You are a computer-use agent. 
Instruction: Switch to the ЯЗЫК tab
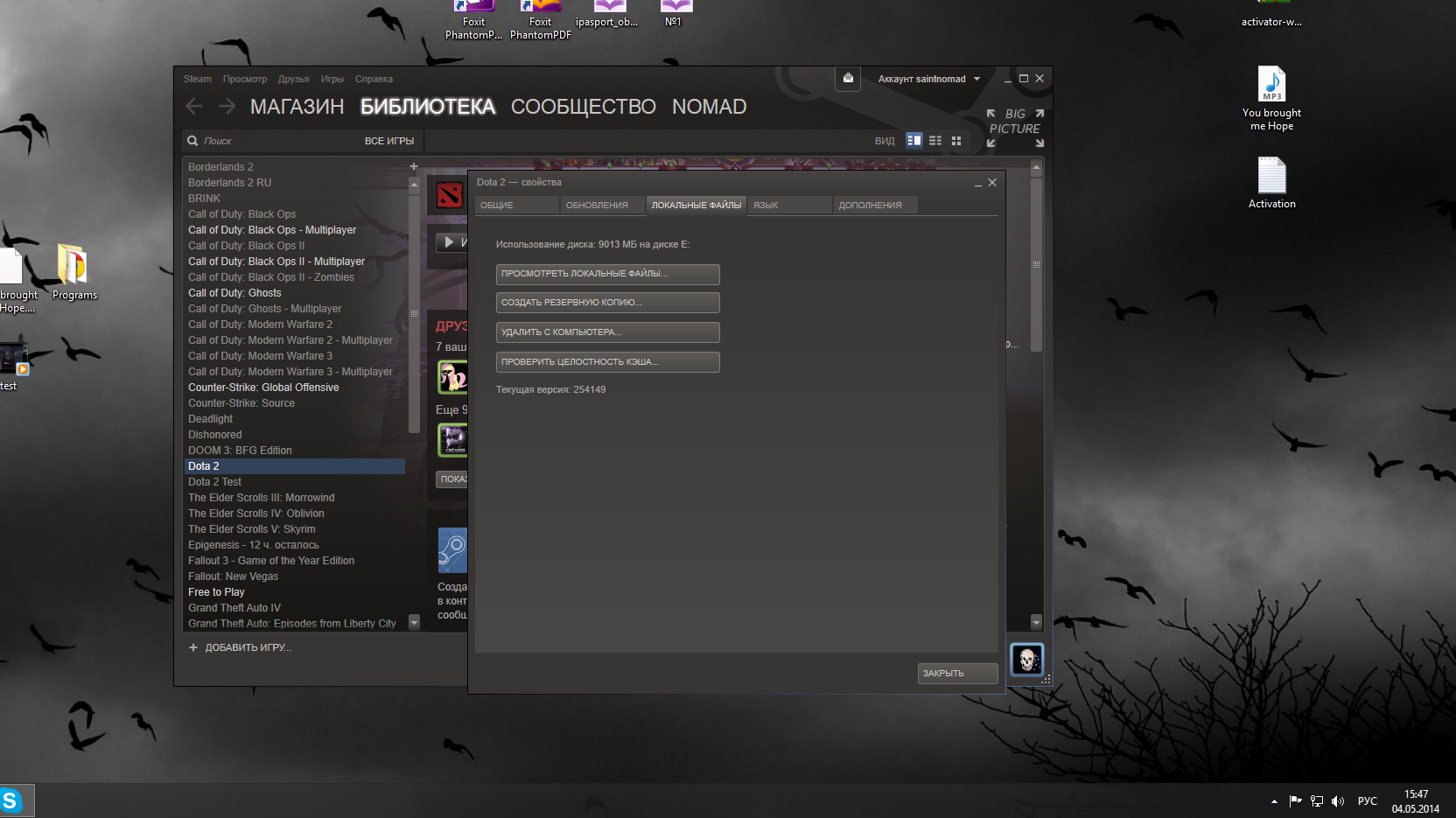coord(789,205)
